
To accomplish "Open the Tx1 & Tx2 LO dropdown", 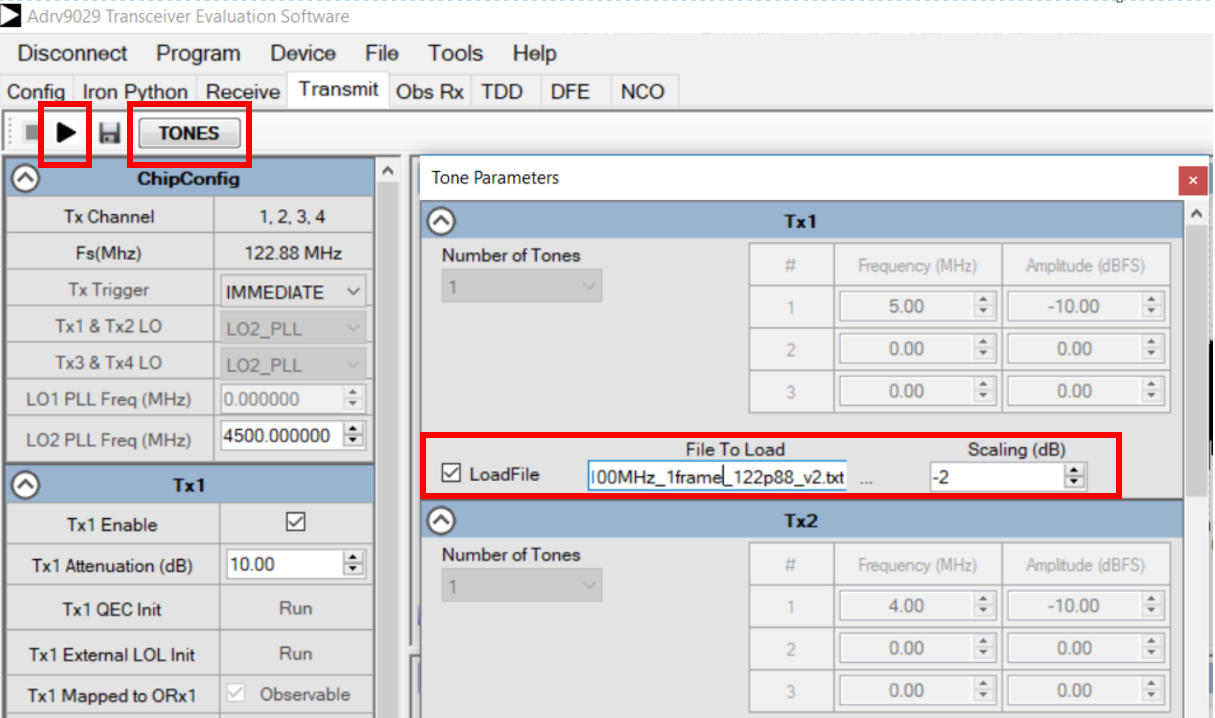I will (x=293, y=328).
